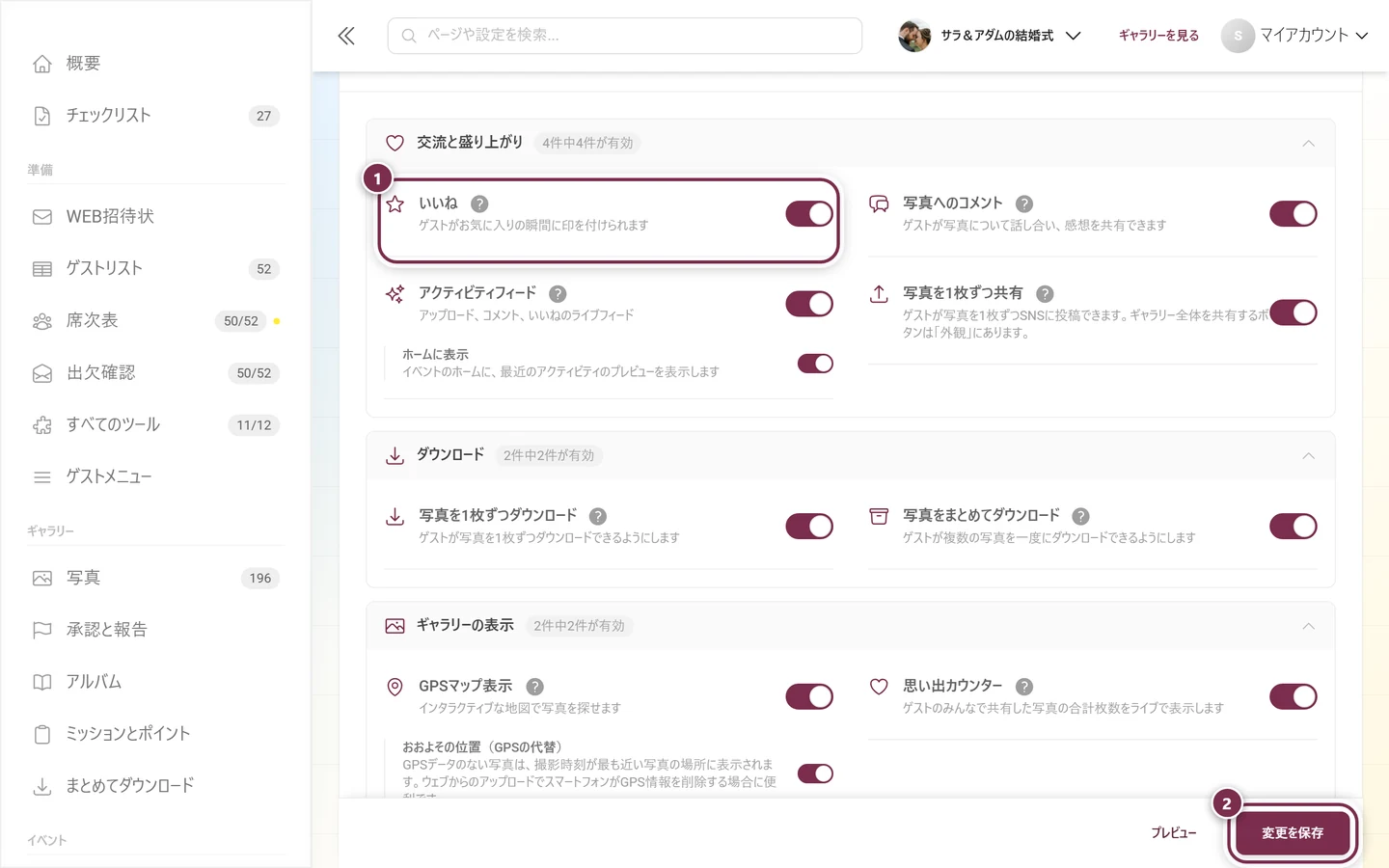Click help icon beside 写真をまとめてダウンロード
Image resolution: width=1389 pixels, height=868 pixels.
pyautogui.click(x=1081, y=516)
